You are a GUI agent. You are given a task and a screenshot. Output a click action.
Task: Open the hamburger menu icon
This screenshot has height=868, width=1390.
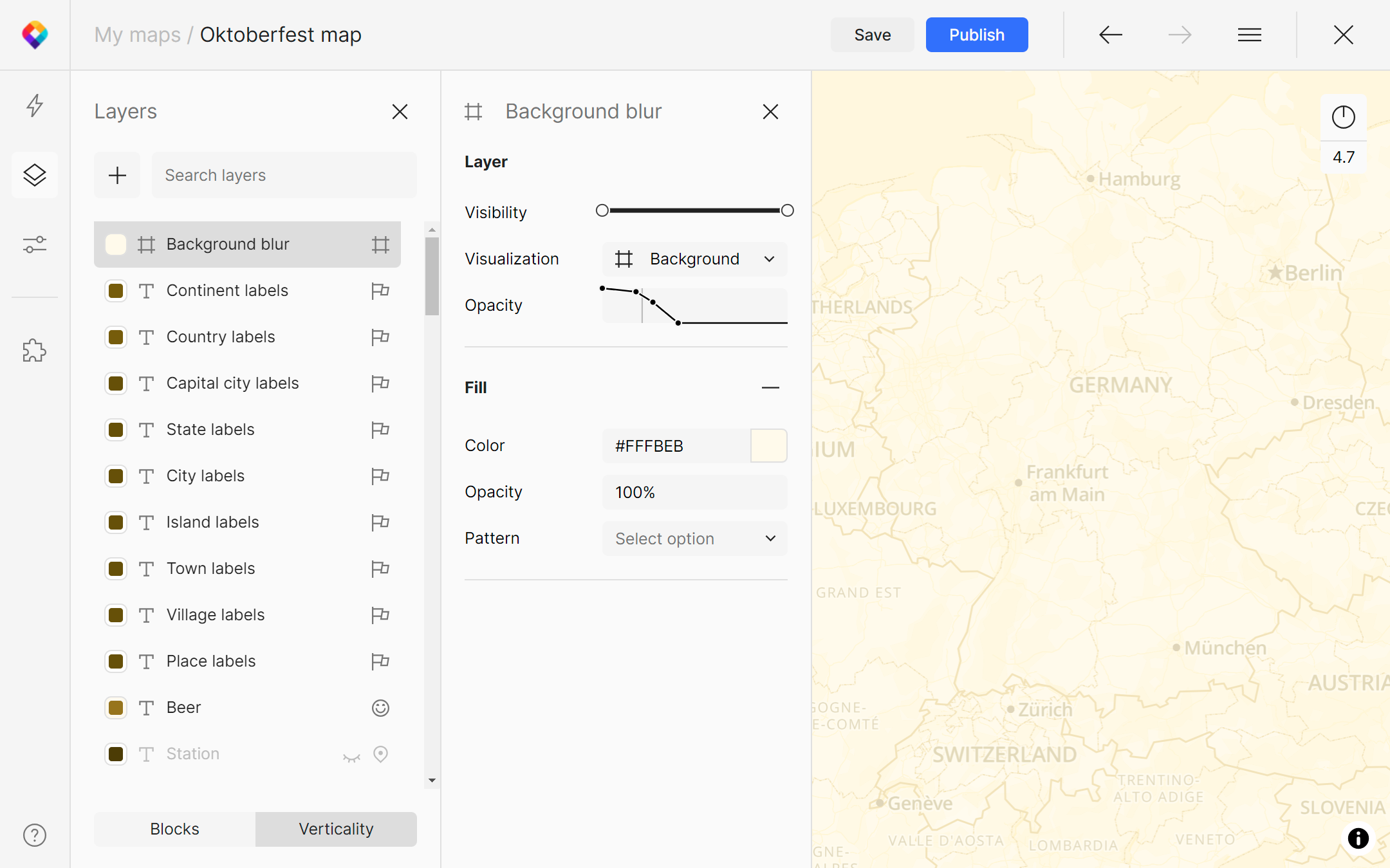(x=1249, y=35)
